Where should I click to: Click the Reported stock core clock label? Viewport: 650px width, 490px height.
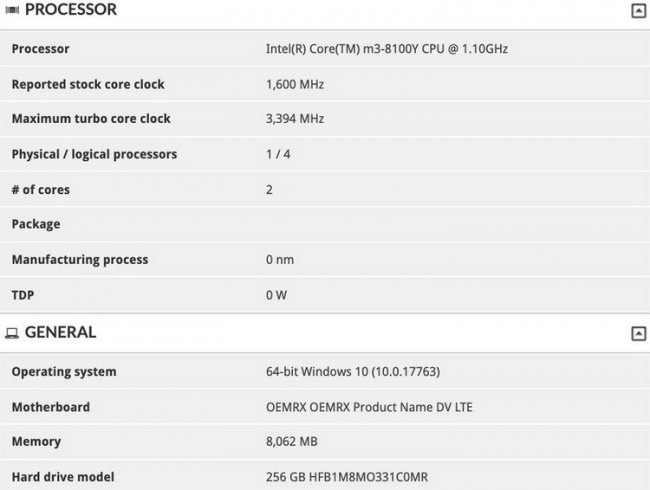coord(88,84)
